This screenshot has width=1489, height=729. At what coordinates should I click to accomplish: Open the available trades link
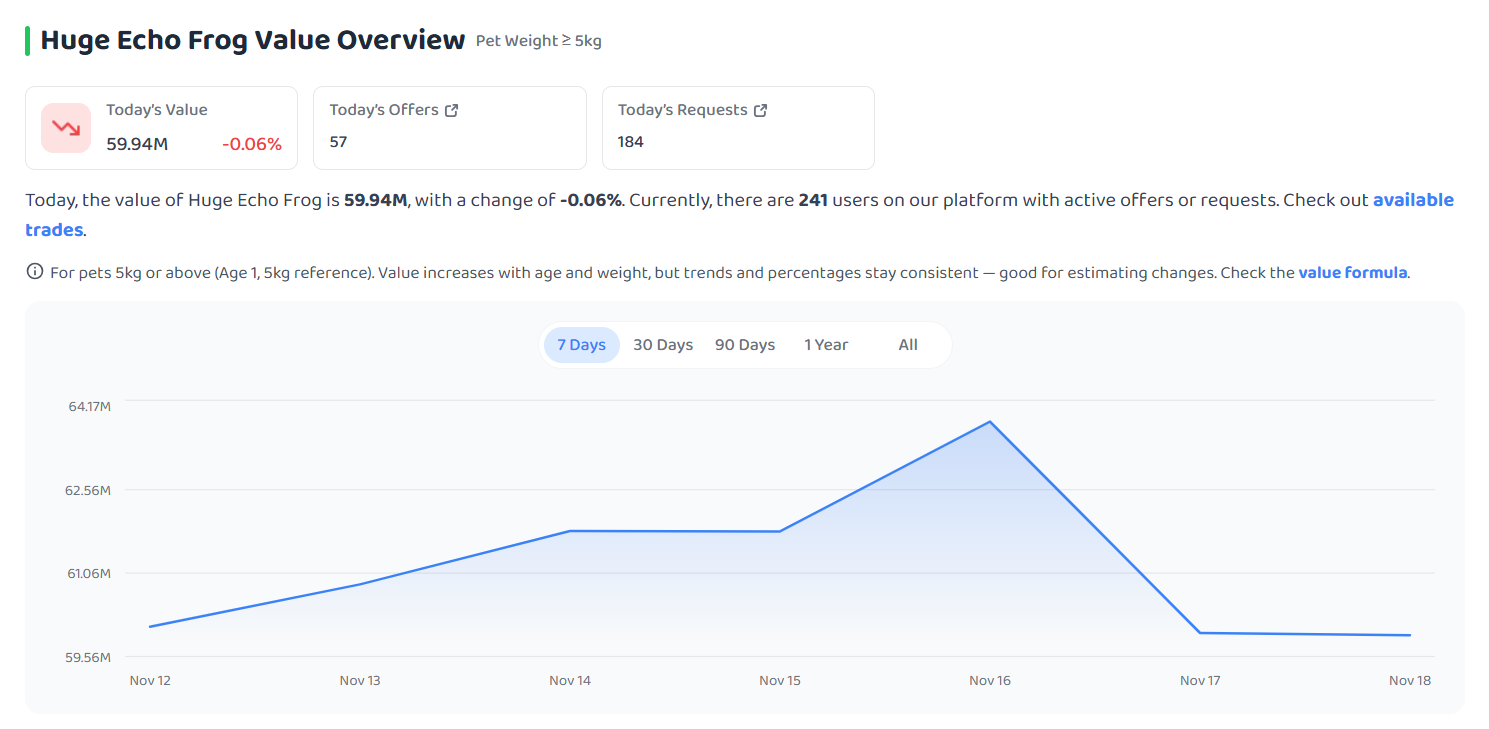(739, 215)
